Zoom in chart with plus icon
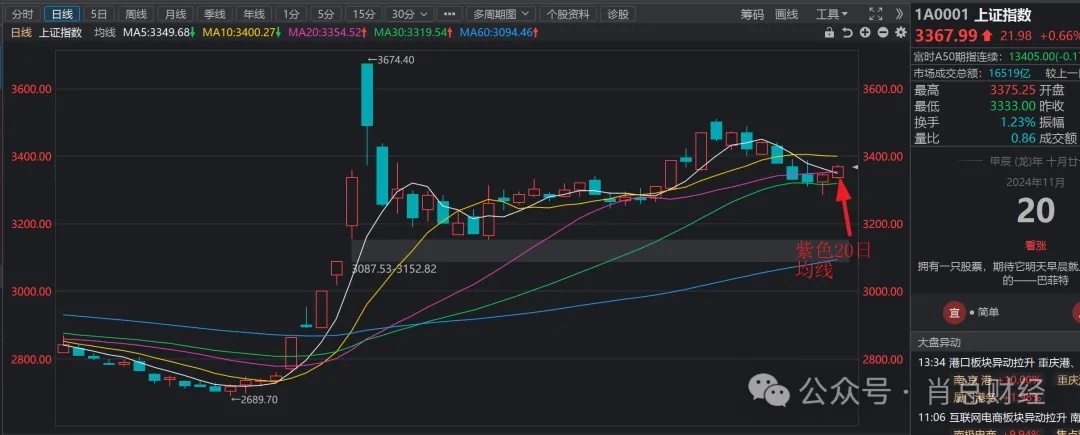The width and height of the screenshot is (1080, 435). pyautogui.click(x=864, y=32)
